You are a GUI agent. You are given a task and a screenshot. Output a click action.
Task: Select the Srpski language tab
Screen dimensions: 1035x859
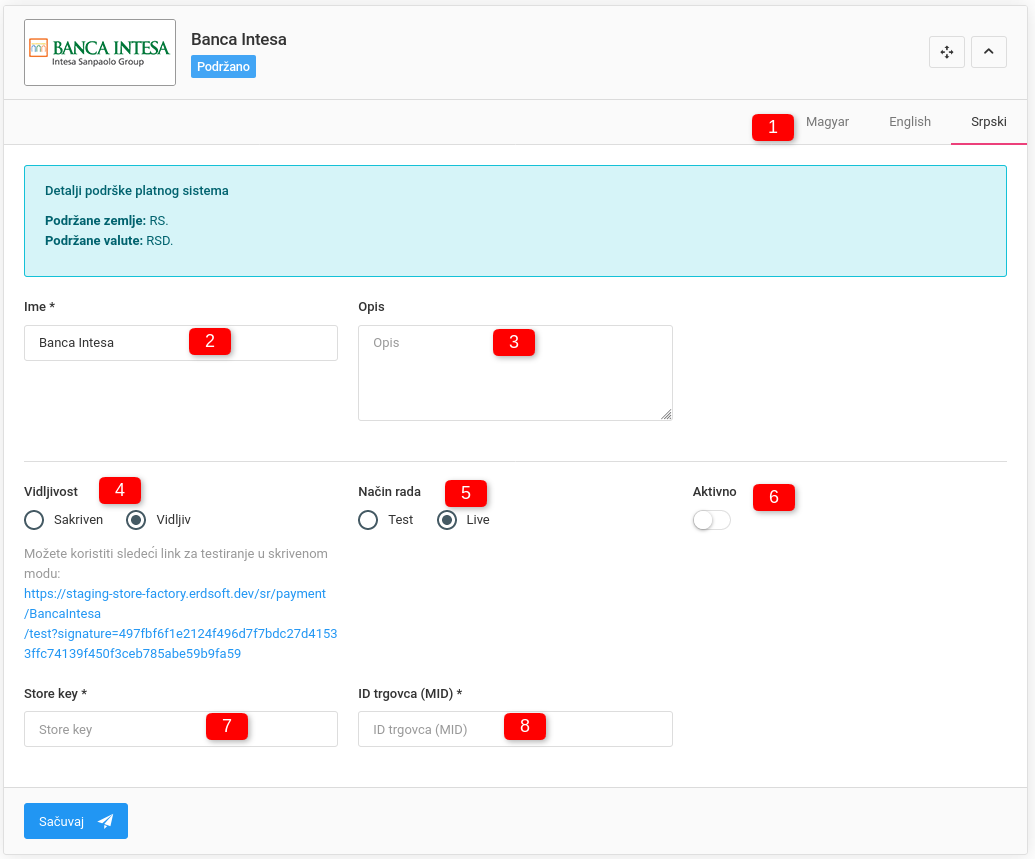(988, 122)
